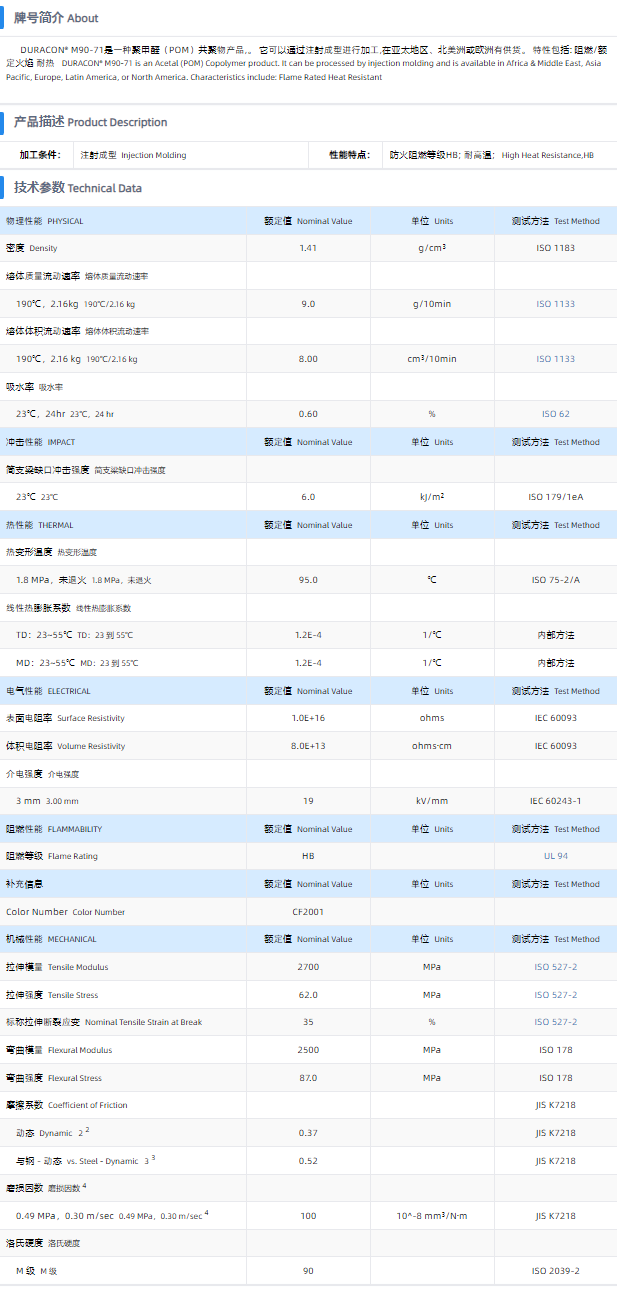Select the Tensile Modulus value 2700

[x=308, y=967]
